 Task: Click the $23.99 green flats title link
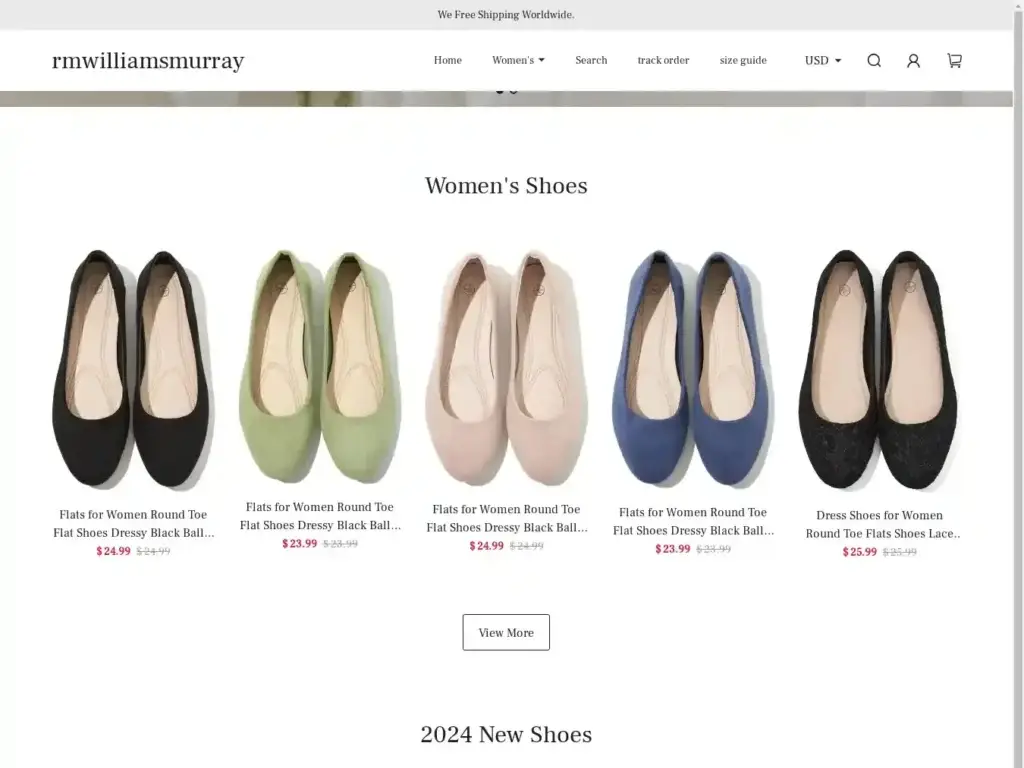point(320,516)
